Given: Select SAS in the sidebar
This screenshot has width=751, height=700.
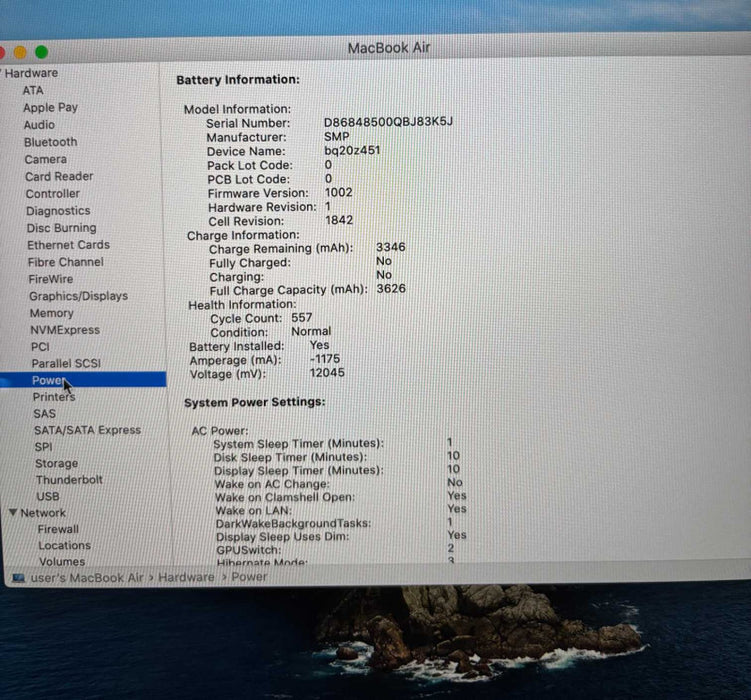Looking at the screenshot, I should (45, 414).
